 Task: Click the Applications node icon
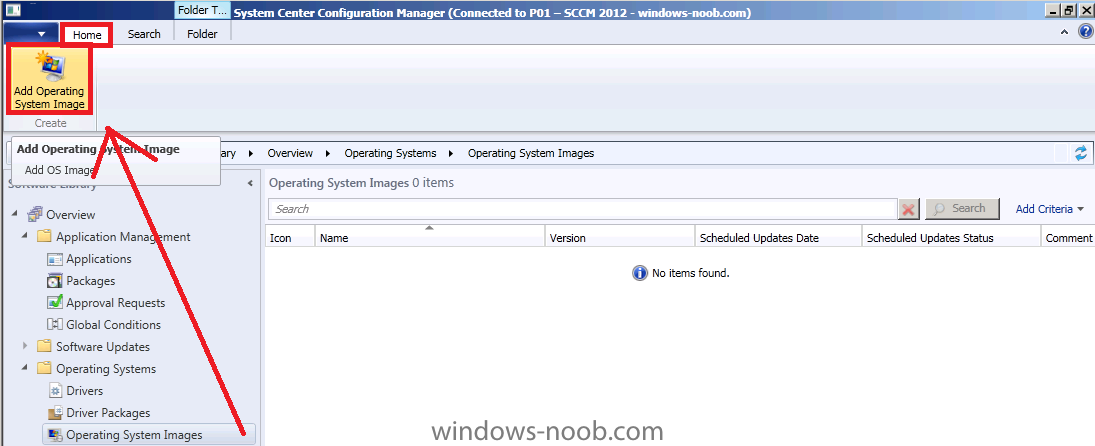[x=55, y=259]
